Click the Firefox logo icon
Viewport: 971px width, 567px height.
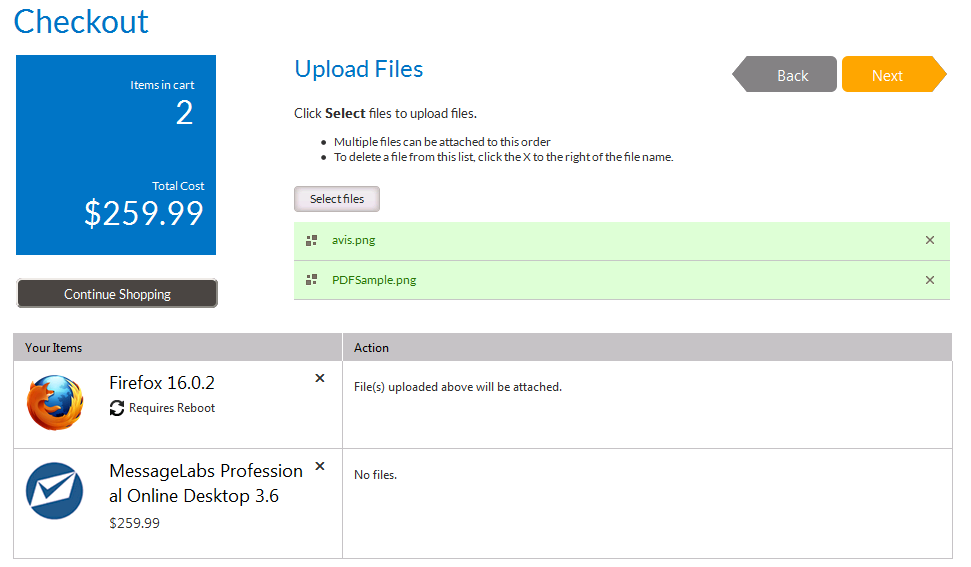[x=54, y=403]
